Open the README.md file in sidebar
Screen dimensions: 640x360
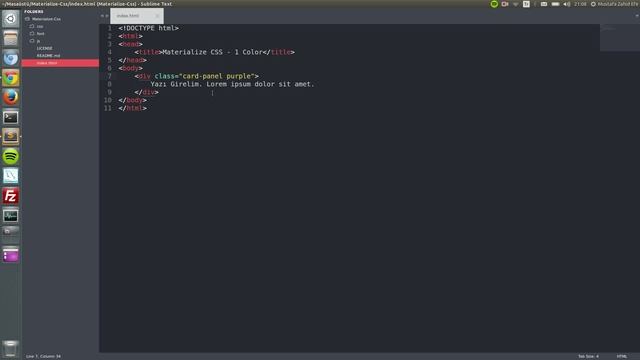tap(48, 56)
